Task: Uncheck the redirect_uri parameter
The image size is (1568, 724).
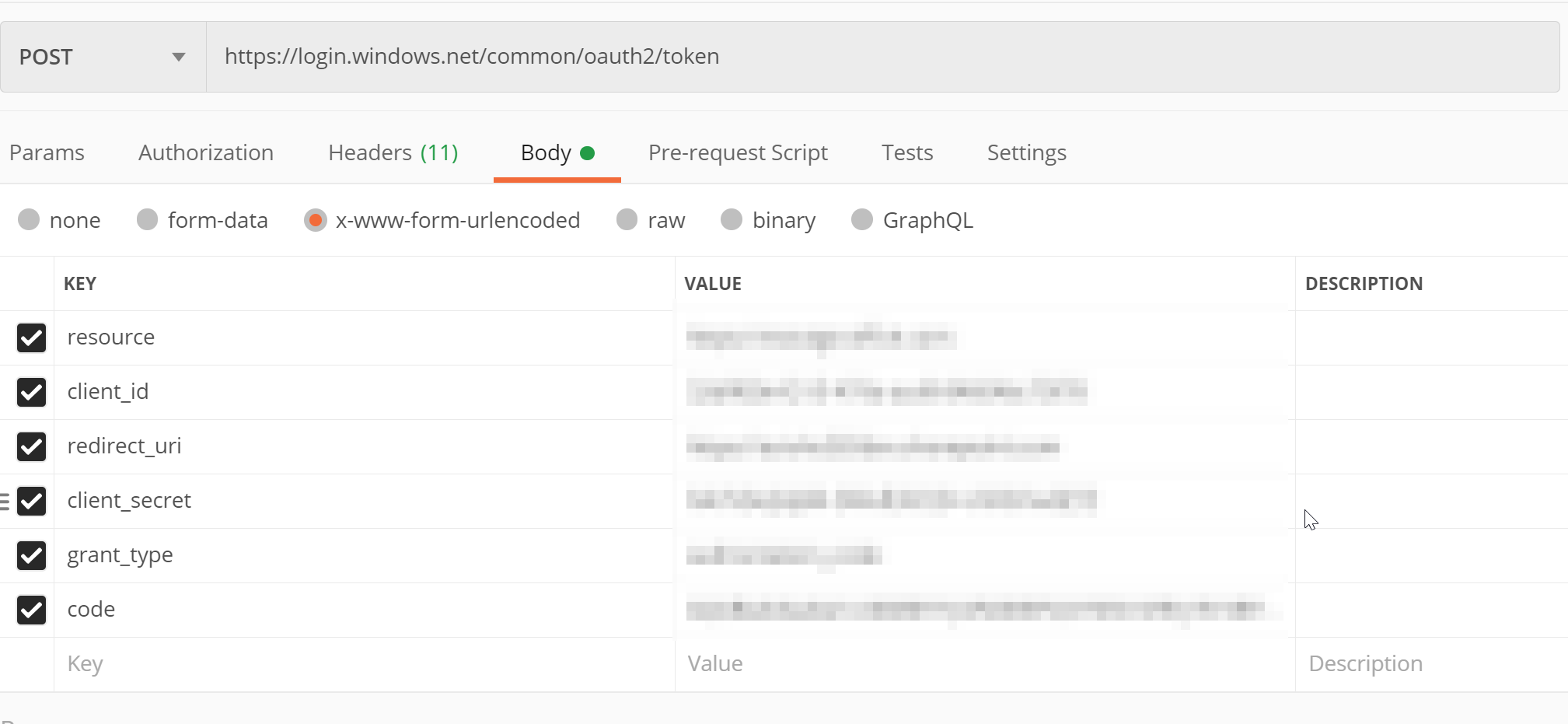Action: [31, 447]
